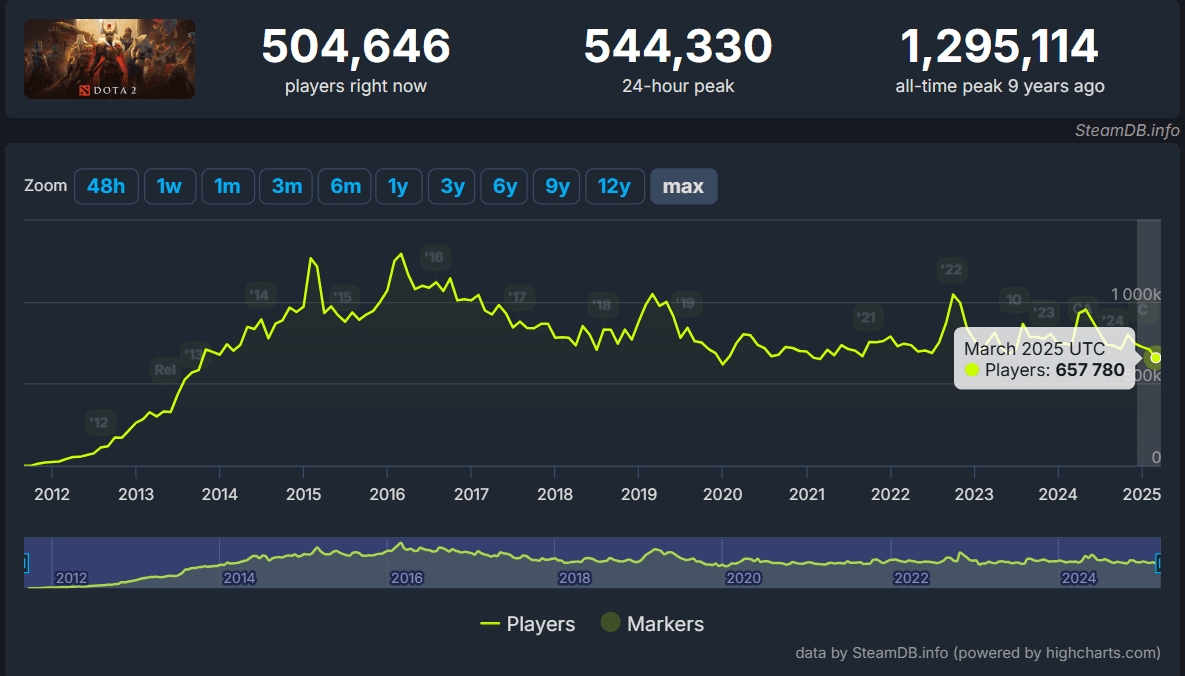Select the 1w zoom range
This screenshot has height=676, width=1185.
tap(169, 186)
